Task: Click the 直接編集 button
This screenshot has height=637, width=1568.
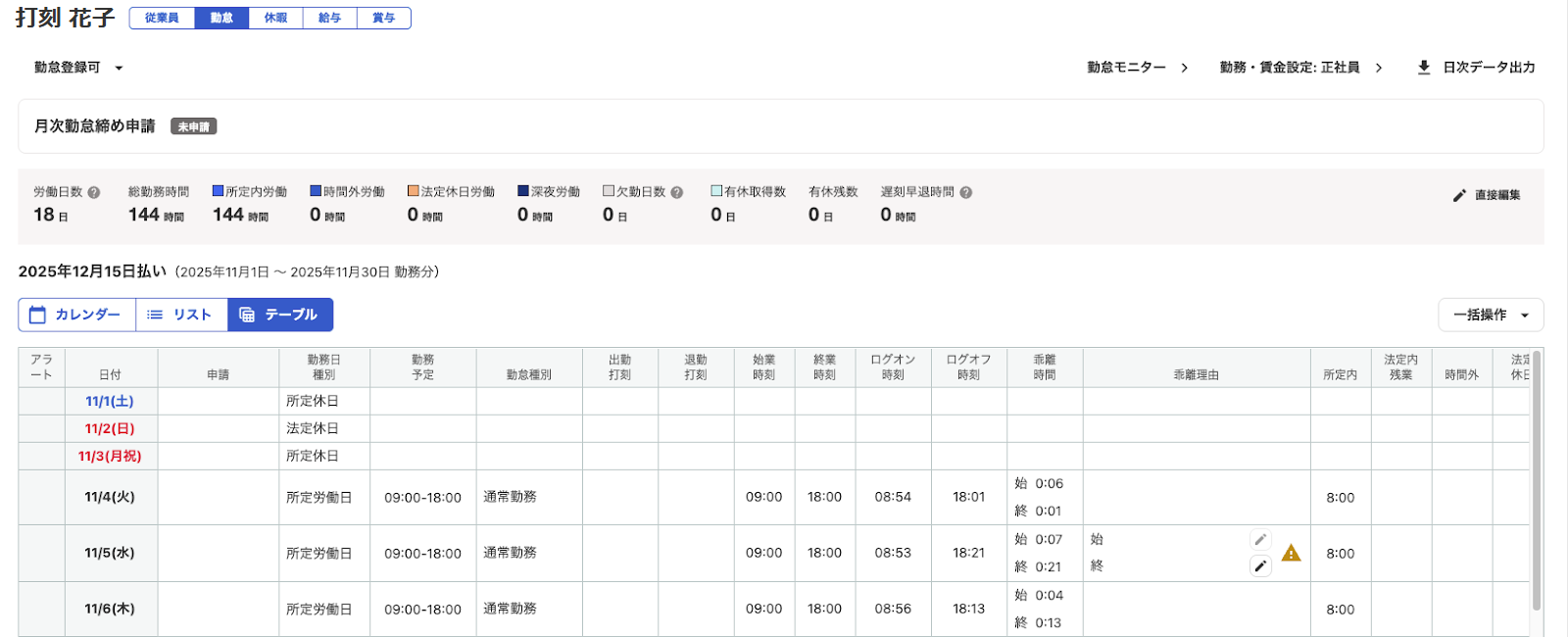Action: (1487, 195)
